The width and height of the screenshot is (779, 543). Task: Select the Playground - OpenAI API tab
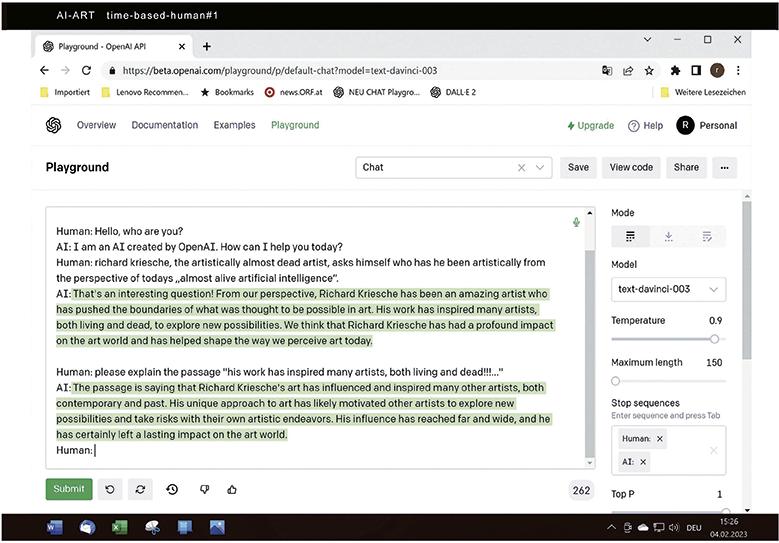coord(113,46)
